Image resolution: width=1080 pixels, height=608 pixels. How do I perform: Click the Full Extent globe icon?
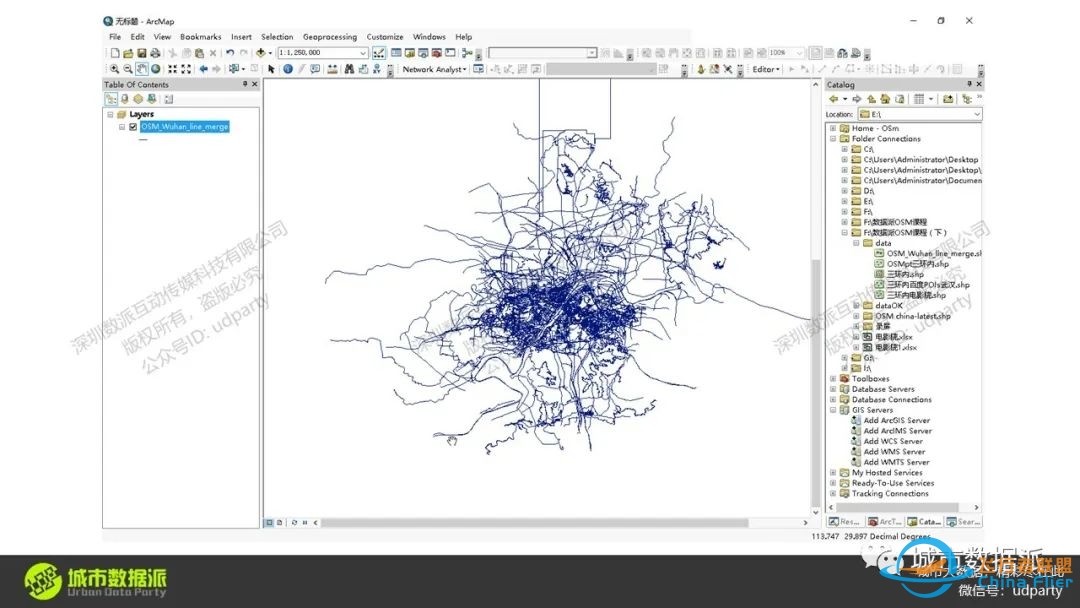pos(156,68)
